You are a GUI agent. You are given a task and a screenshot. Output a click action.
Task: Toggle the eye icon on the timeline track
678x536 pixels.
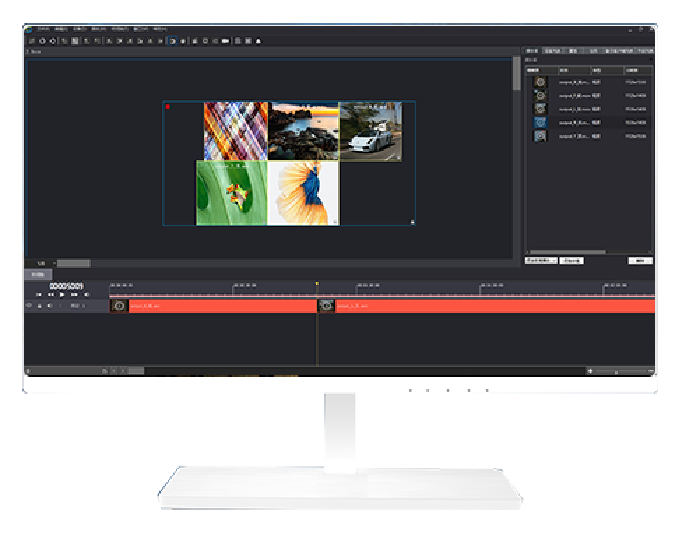(x=29, y=306)
